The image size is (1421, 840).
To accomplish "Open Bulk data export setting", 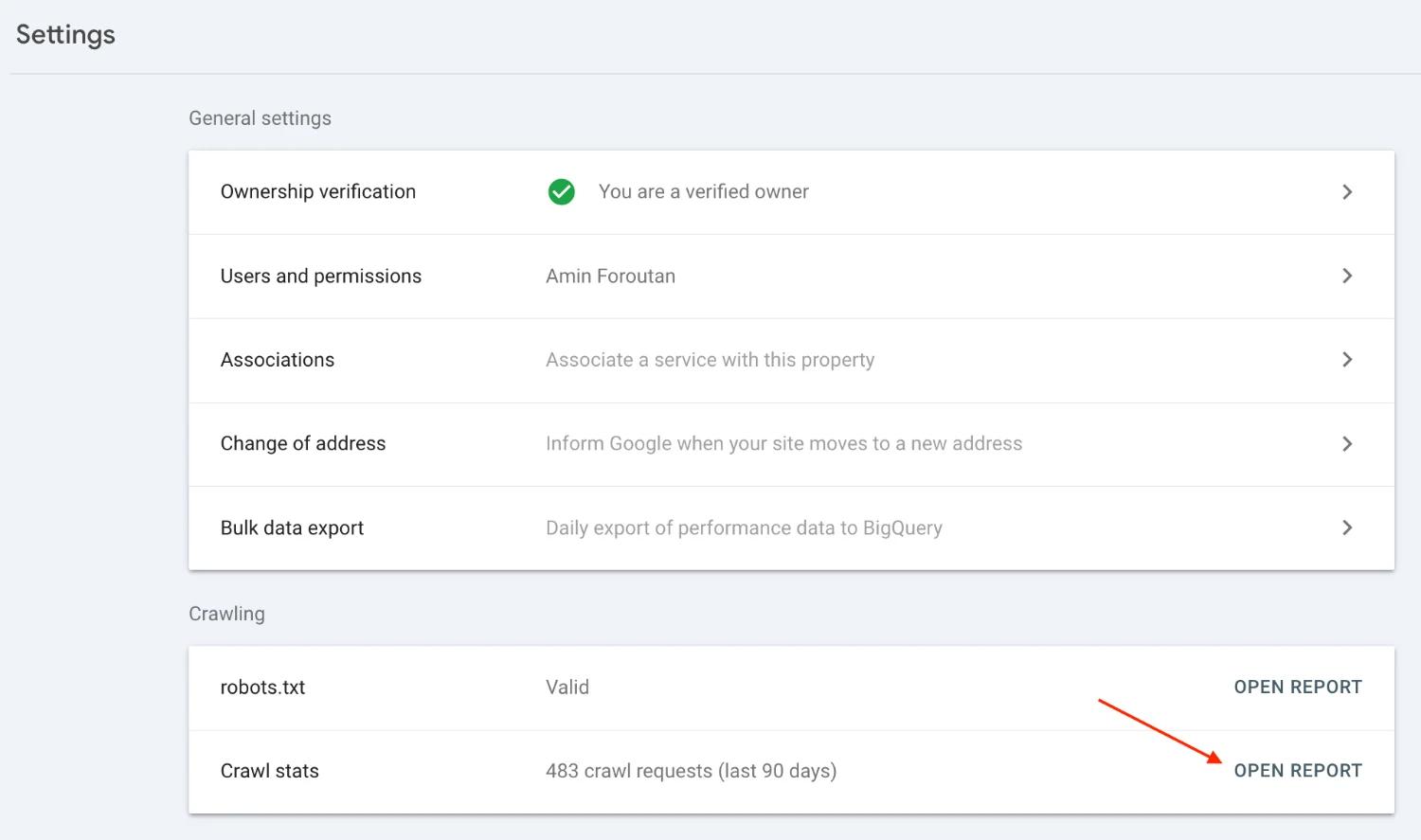I will click(292, 528).
